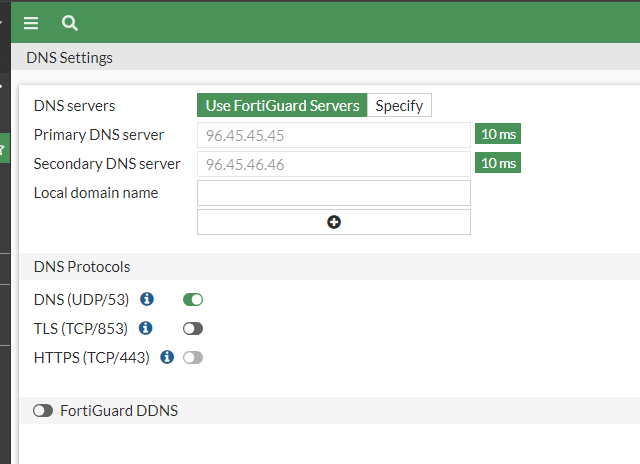Click the primary server 10 ms latency badge
640x464 pixels.
498,135
